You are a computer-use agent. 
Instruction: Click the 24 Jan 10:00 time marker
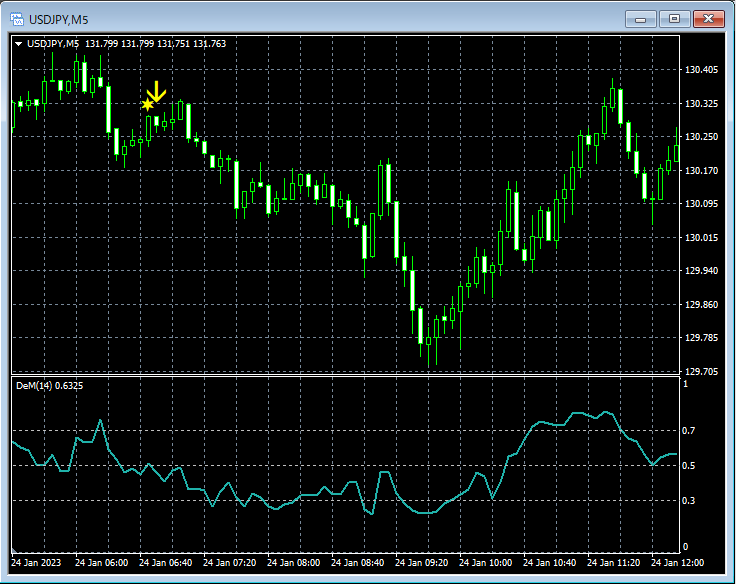point(487,562)
